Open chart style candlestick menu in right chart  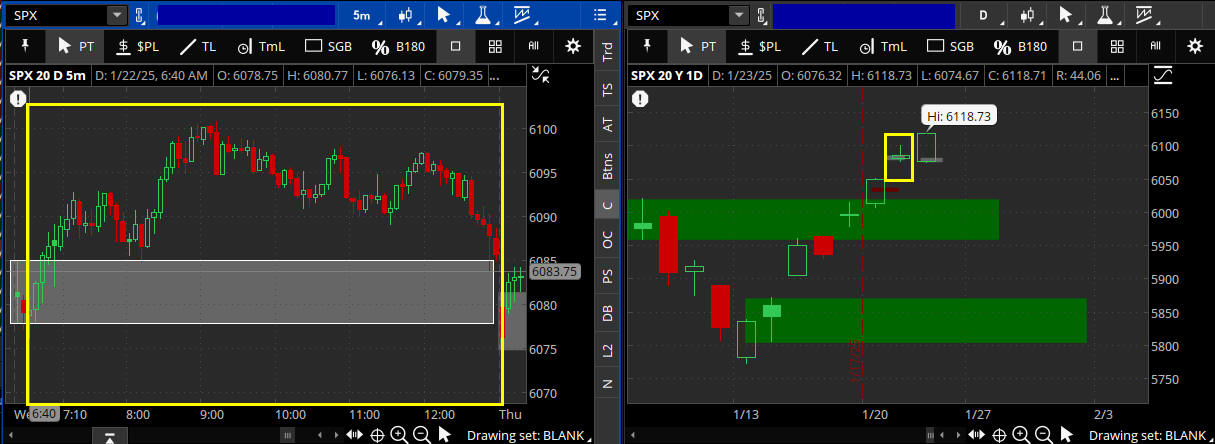tap(1027, 15)
